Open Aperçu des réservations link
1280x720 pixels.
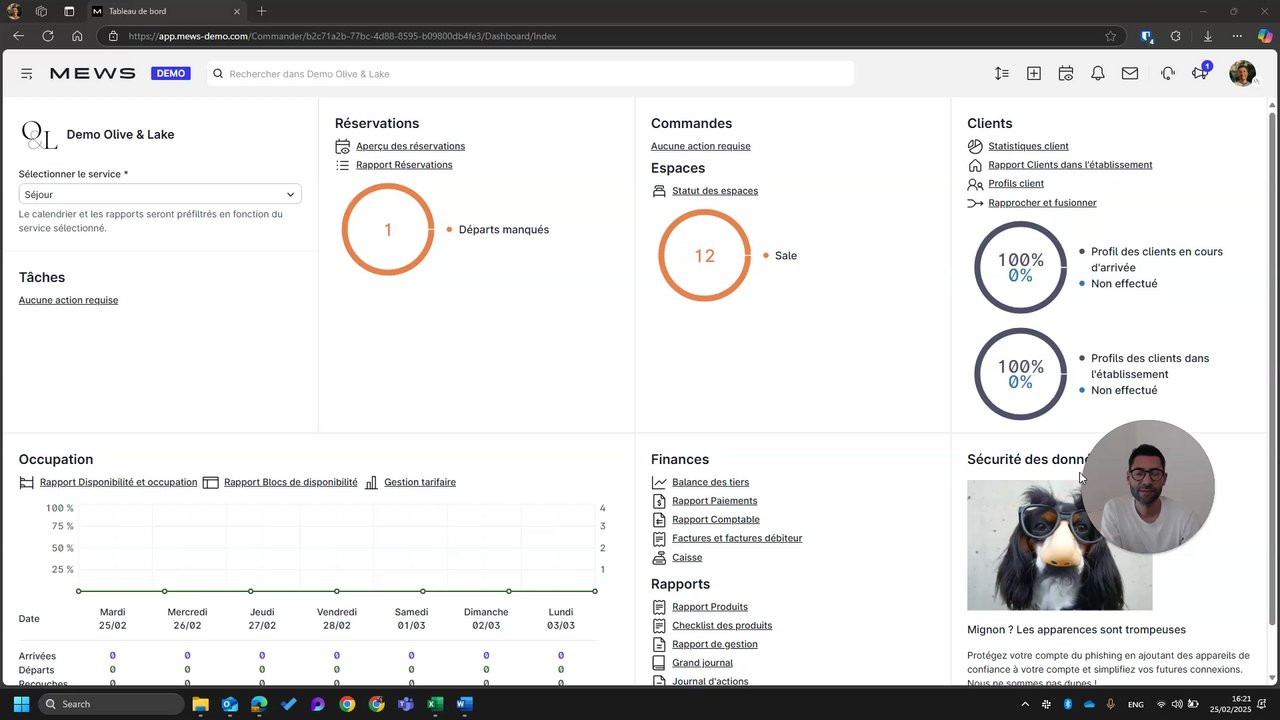[x=410, y=146]
